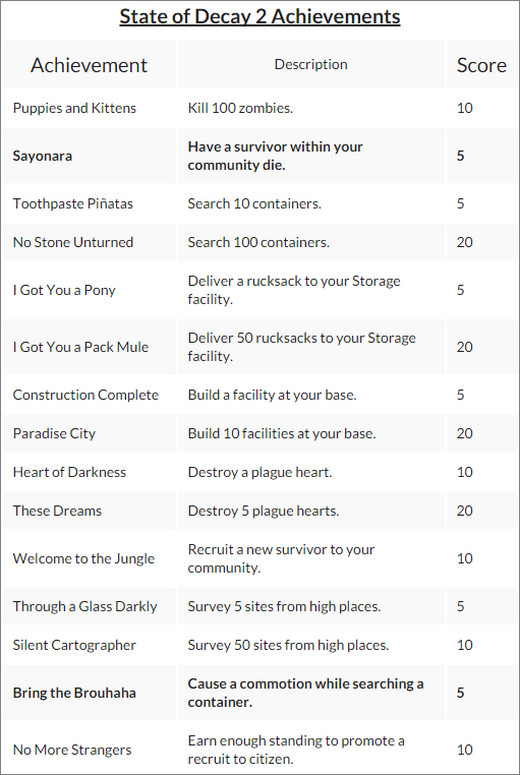The width and height of the screenshot is (520, 775).
Task: Select the Achievement column header
Action: [89, 65]
